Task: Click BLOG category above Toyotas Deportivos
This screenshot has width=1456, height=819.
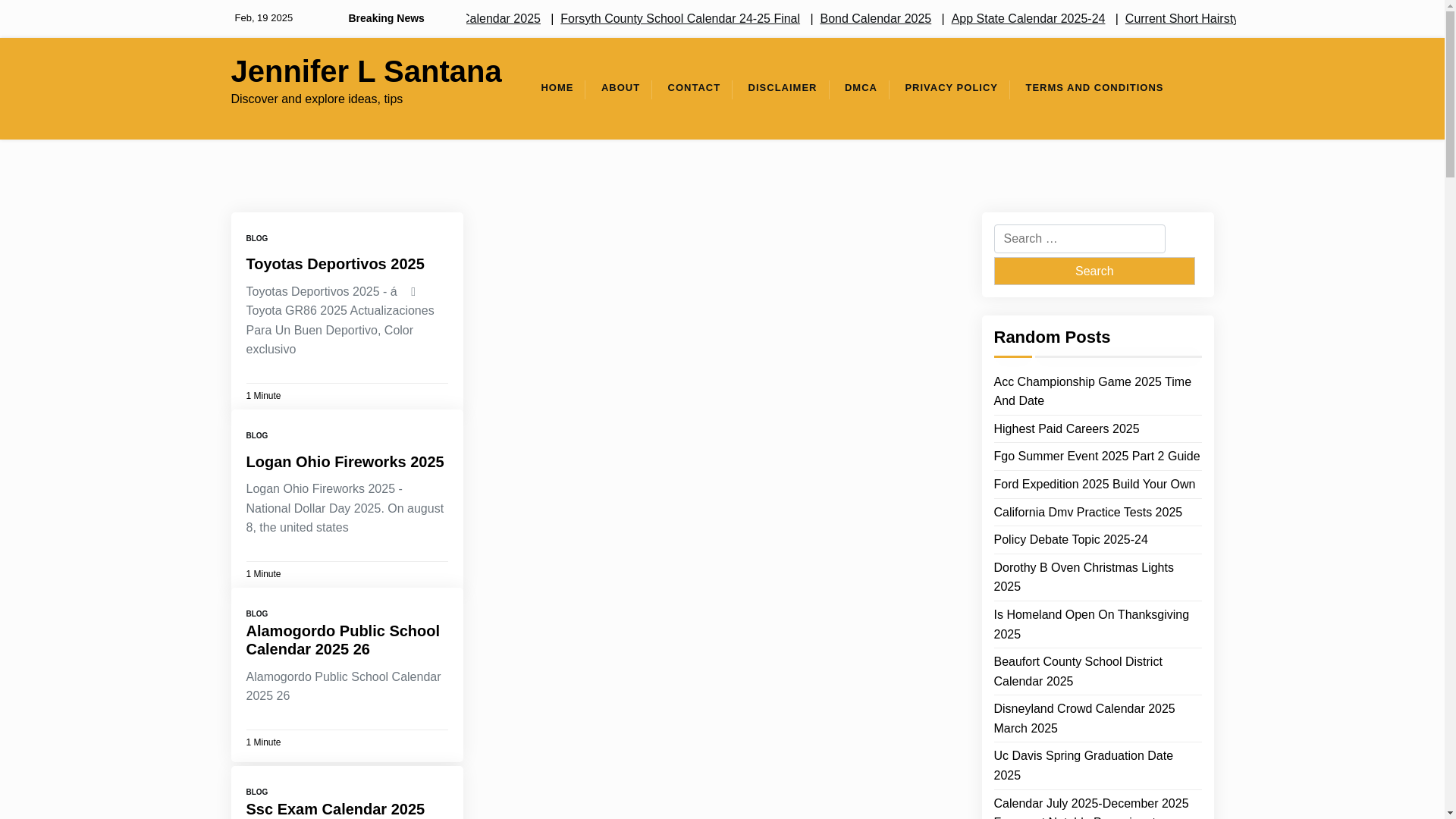Action: pyautogui.click(x=256, y=239)
